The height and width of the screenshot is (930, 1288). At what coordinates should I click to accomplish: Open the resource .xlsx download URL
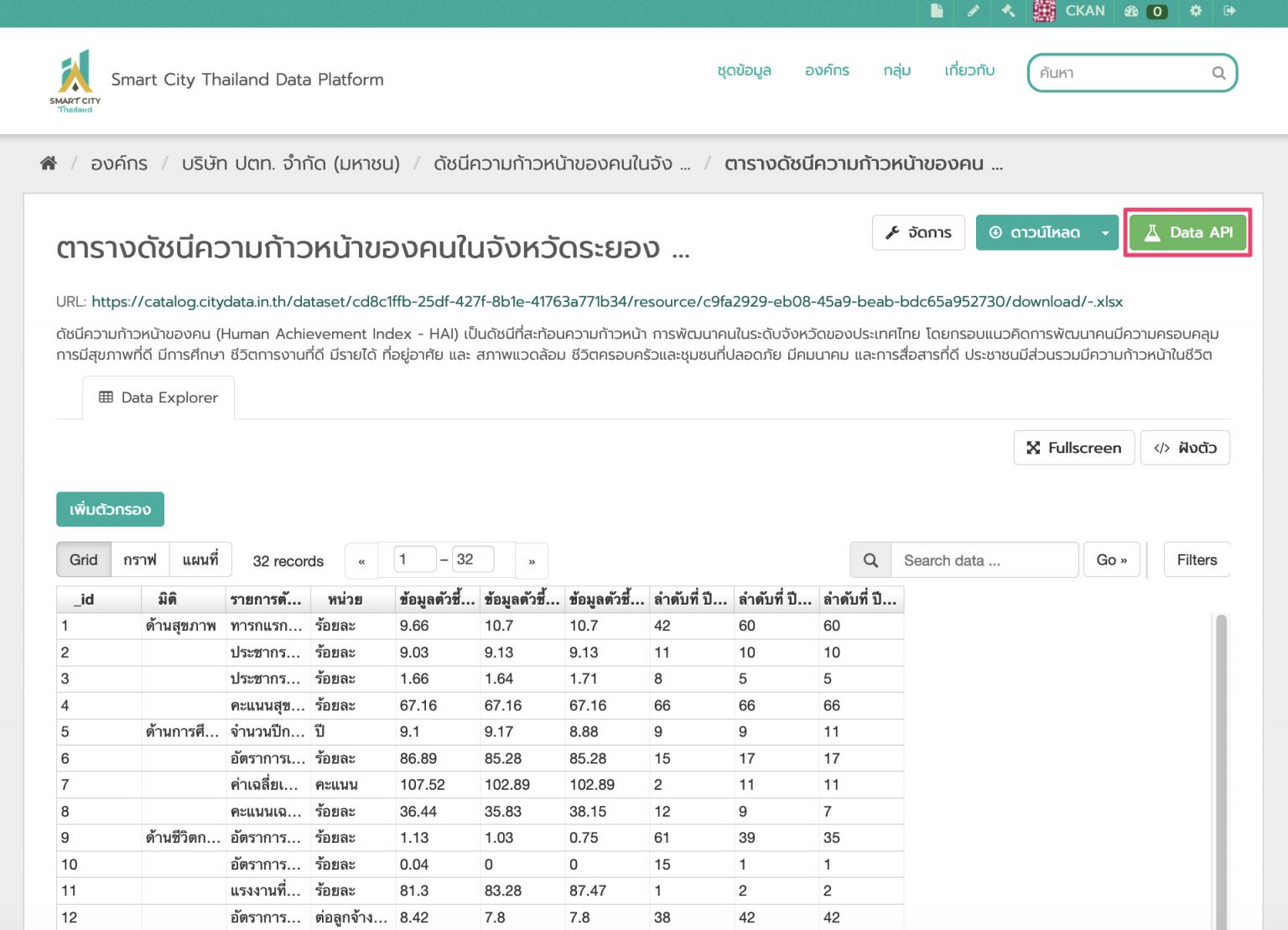[x=606, y=302]
